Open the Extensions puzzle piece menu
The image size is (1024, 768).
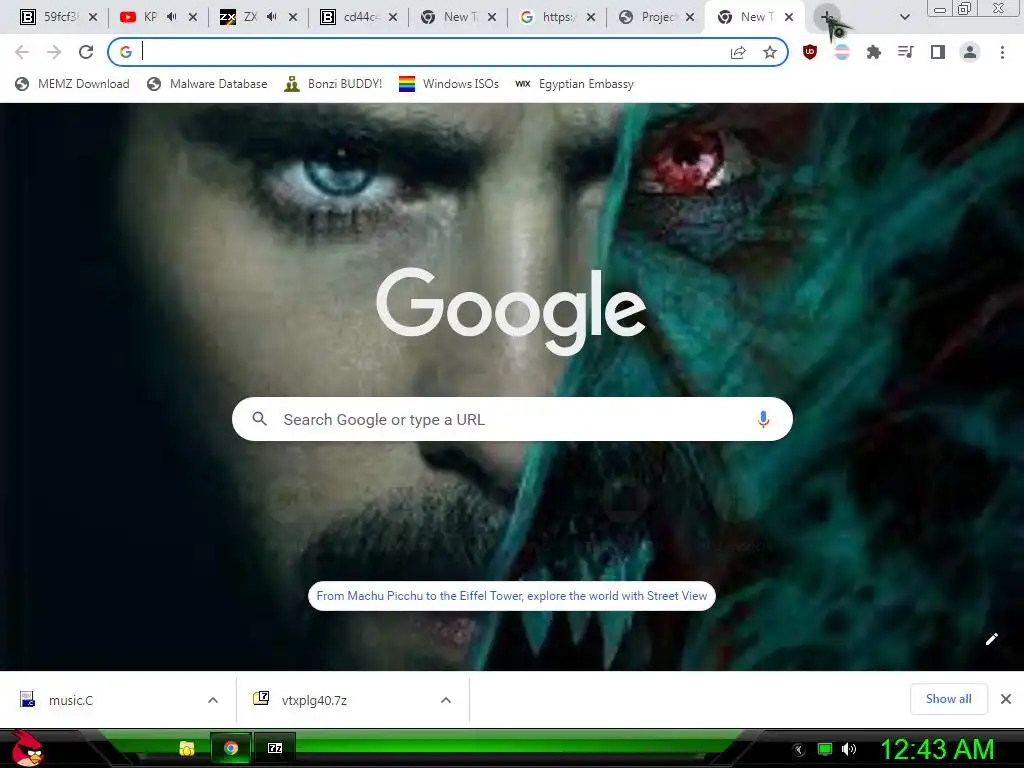coord(874,52)
